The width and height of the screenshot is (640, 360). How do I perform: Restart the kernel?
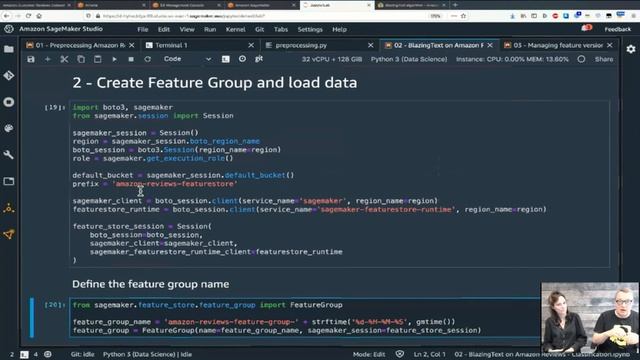pyautogui.click(x=147, y=59)
